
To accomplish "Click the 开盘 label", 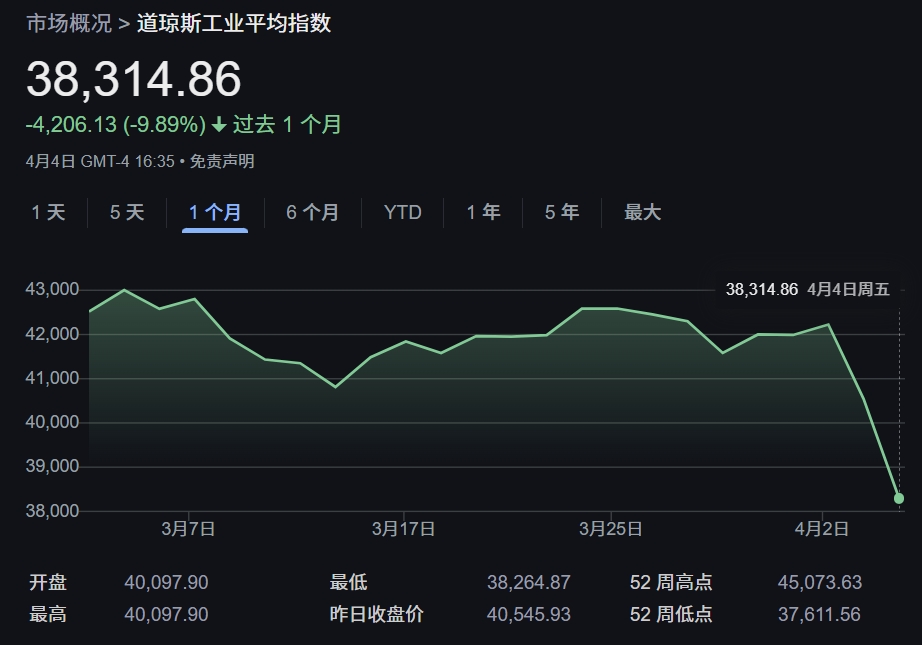I will point(48,582).
